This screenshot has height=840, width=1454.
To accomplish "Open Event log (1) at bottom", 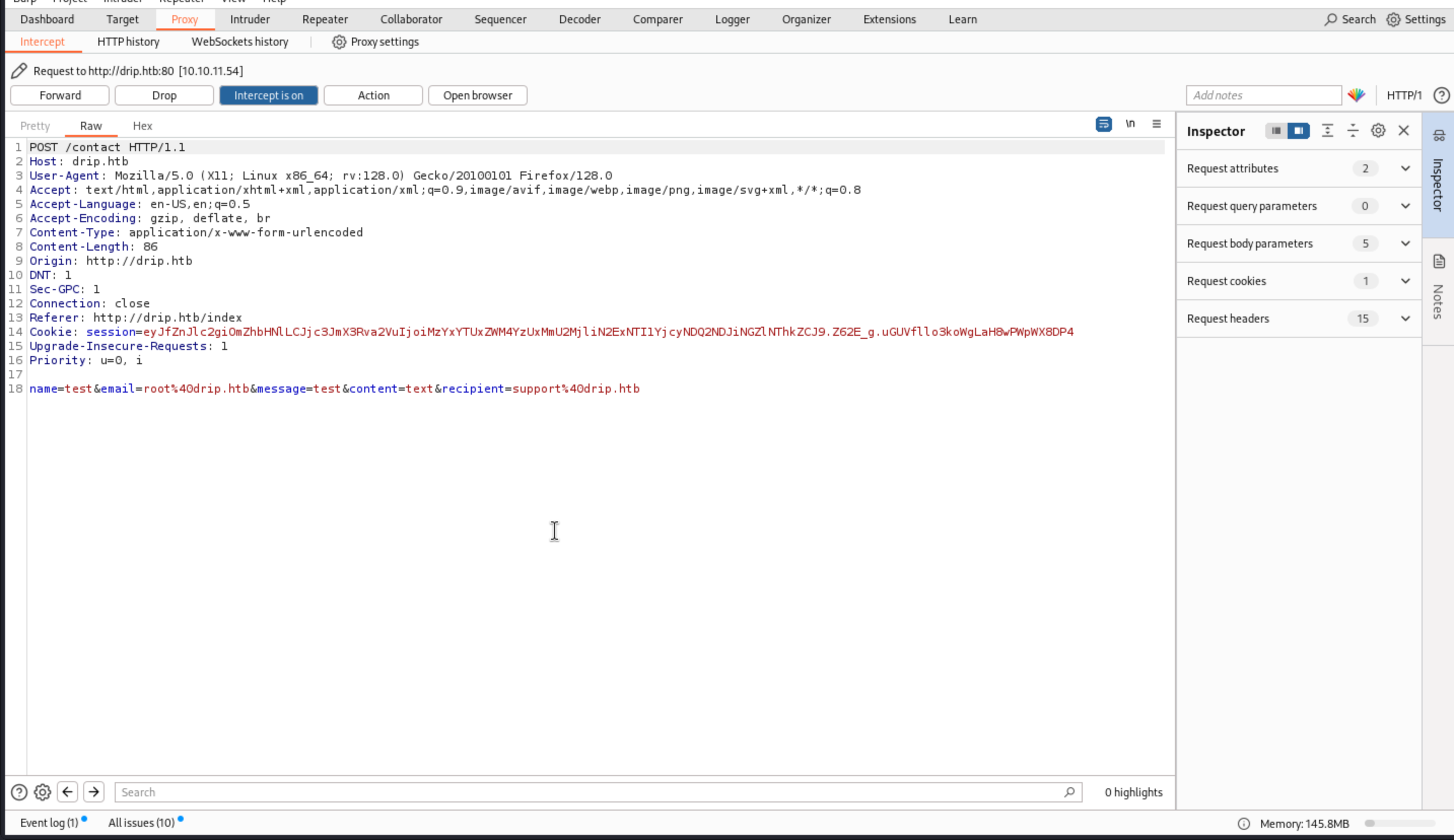I will [x=50, y=823].
